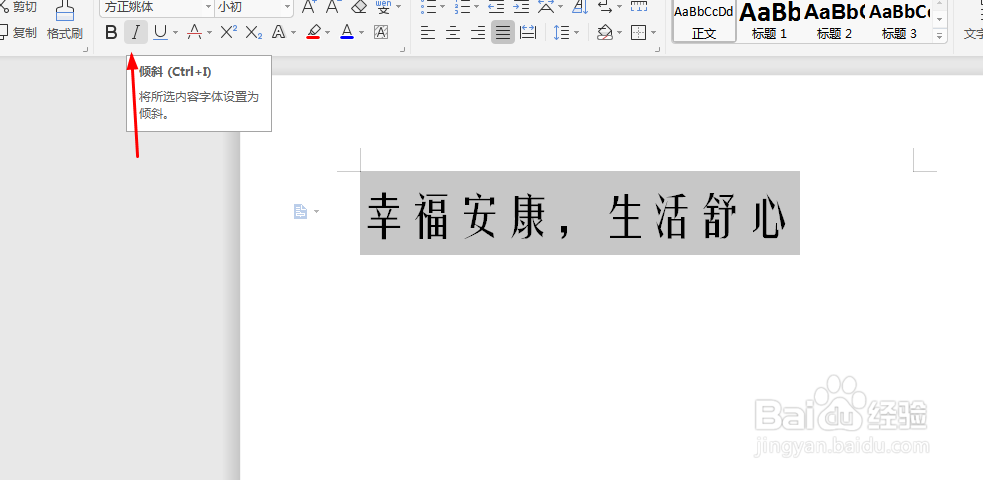Image resolution: width=983 pixels, height=480 pixels.
Task: Click the 剪切 (Cut) button
Action: click(19, 8)
